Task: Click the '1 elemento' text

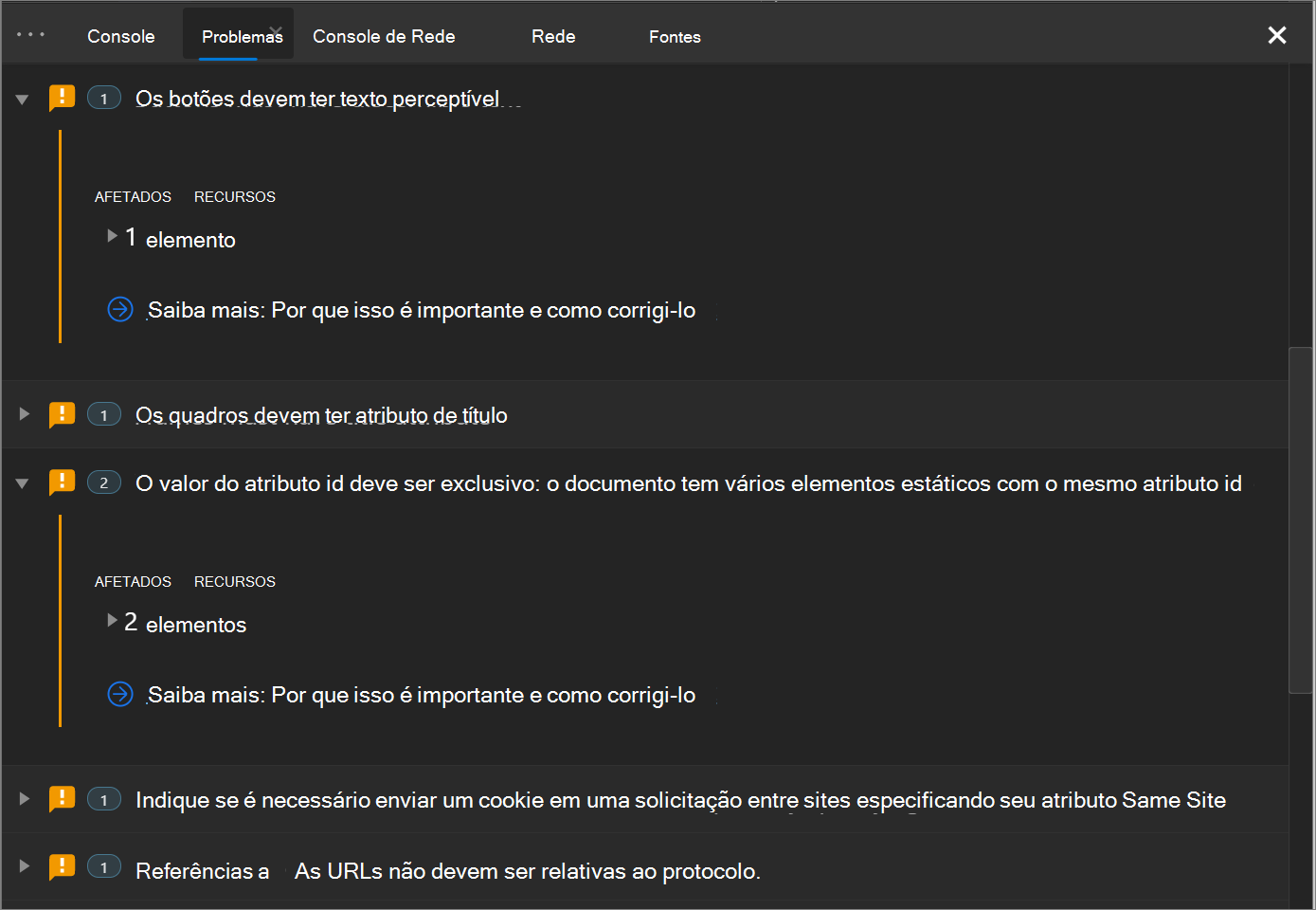Action: click(181, 238)
